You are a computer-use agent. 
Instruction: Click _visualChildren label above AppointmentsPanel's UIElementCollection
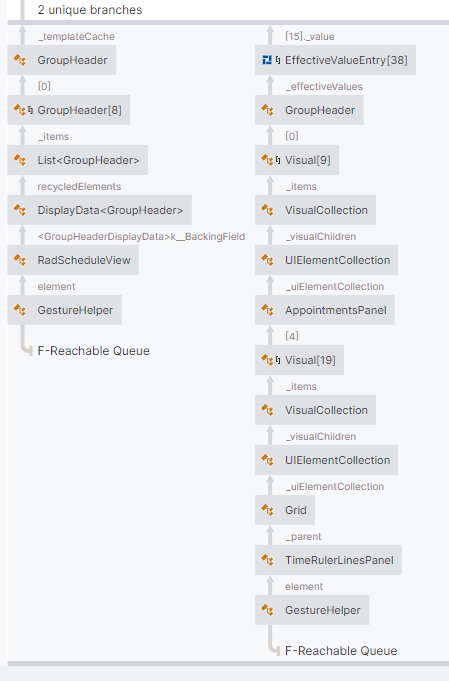coord(321,237)
